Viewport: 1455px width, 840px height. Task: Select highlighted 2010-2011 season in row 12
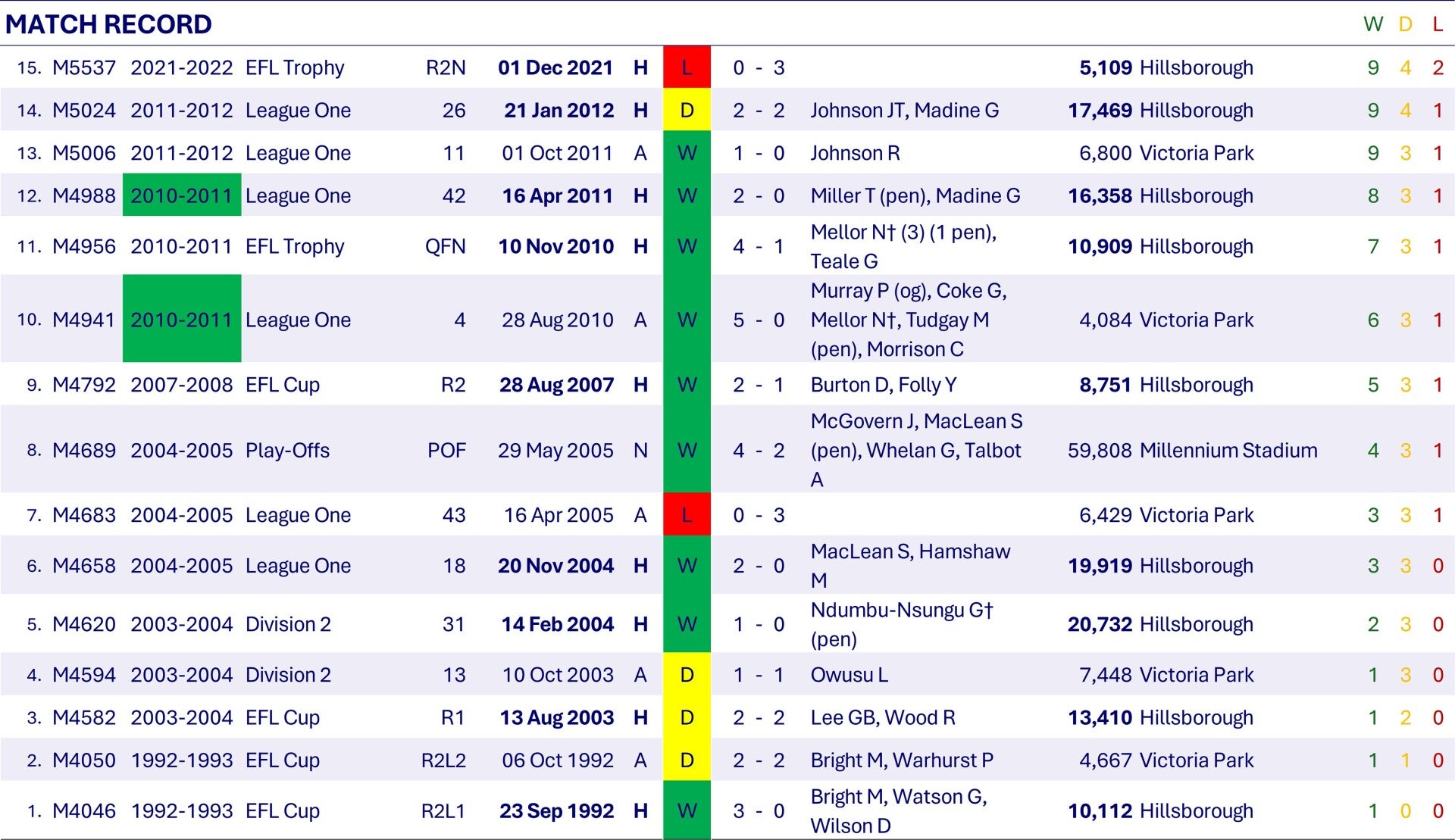(x=181, y=195)
